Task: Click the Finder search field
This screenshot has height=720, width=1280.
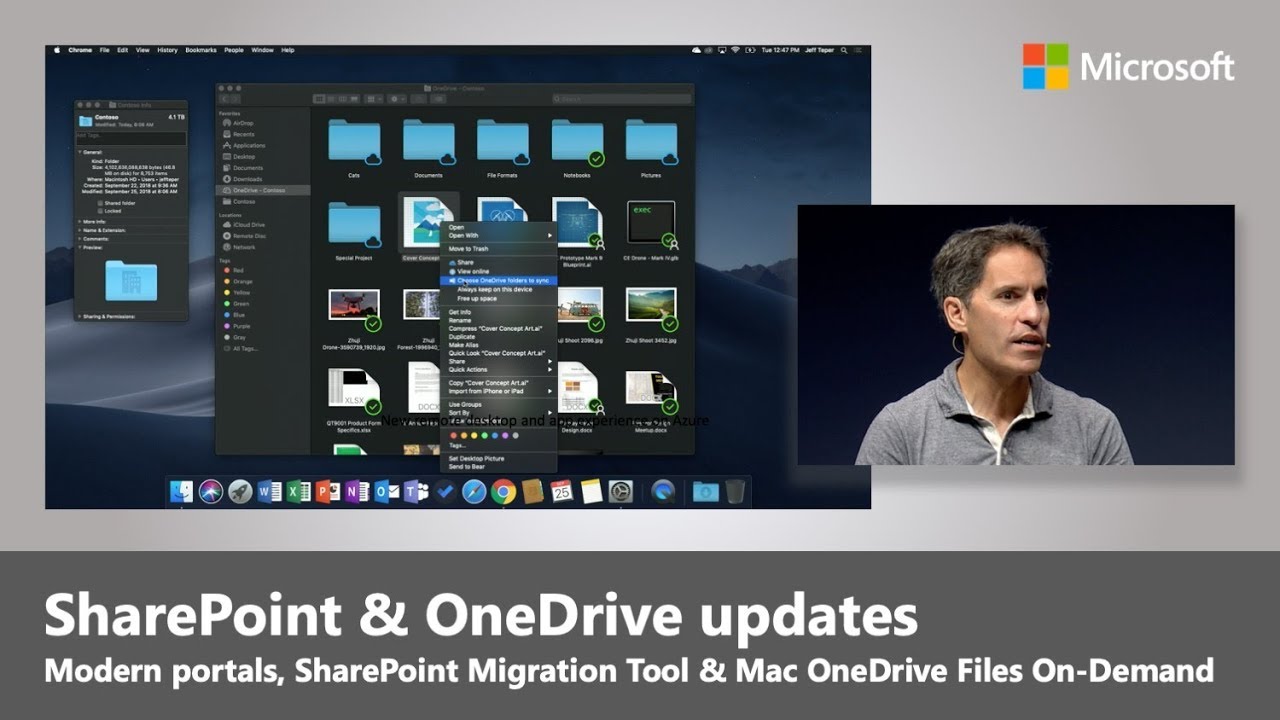Action: point(622,99)
